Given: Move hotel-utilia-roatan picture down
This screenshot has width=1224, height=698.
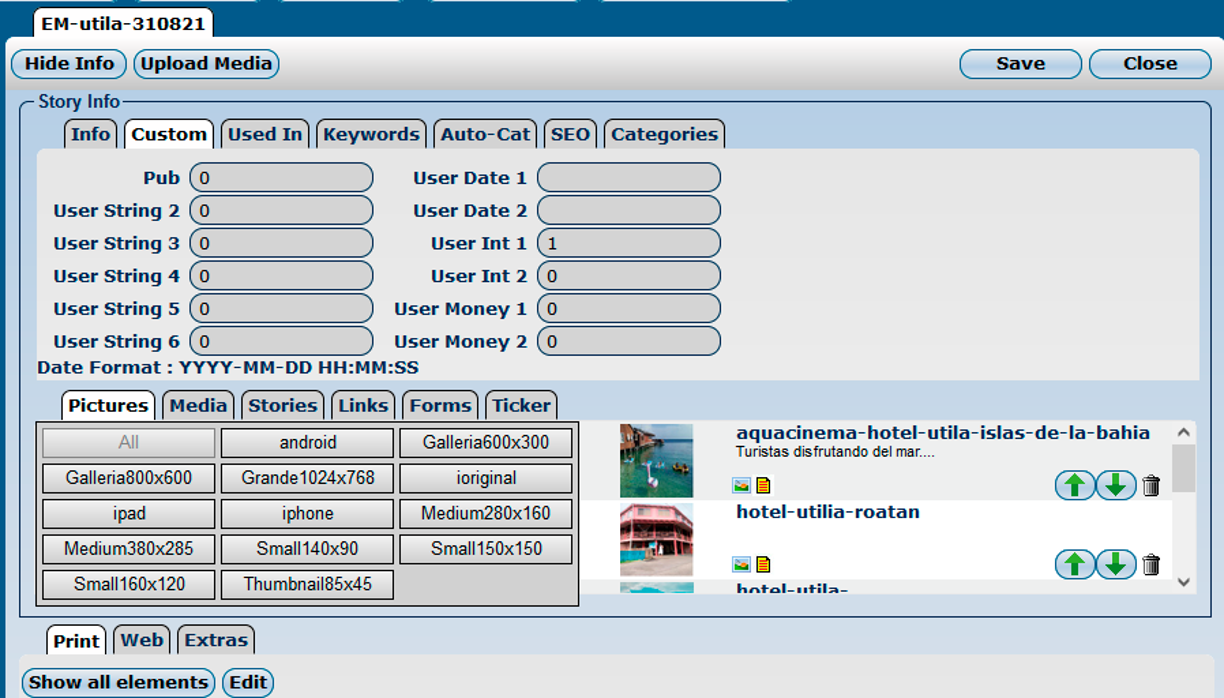Looking at the screenshot, I should point(1115,565).
